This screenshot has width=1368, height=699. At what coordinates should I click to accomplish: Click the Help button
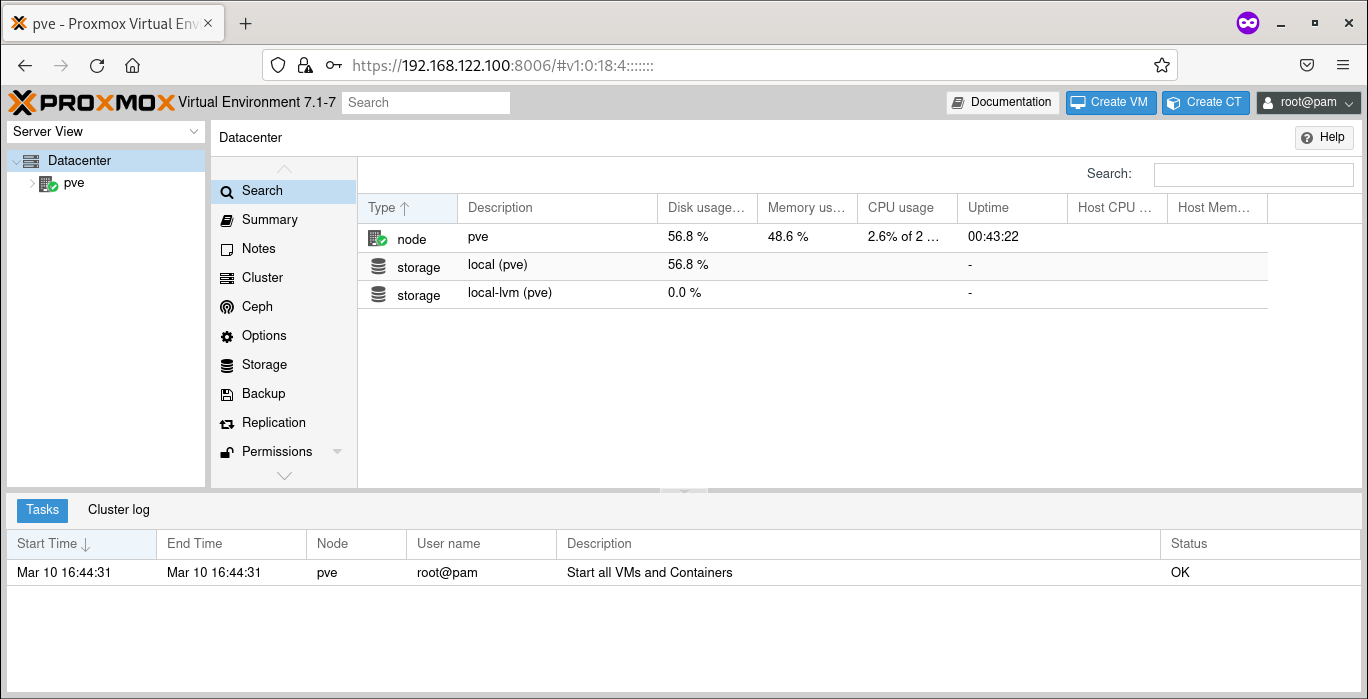(x=1324, y=138)
